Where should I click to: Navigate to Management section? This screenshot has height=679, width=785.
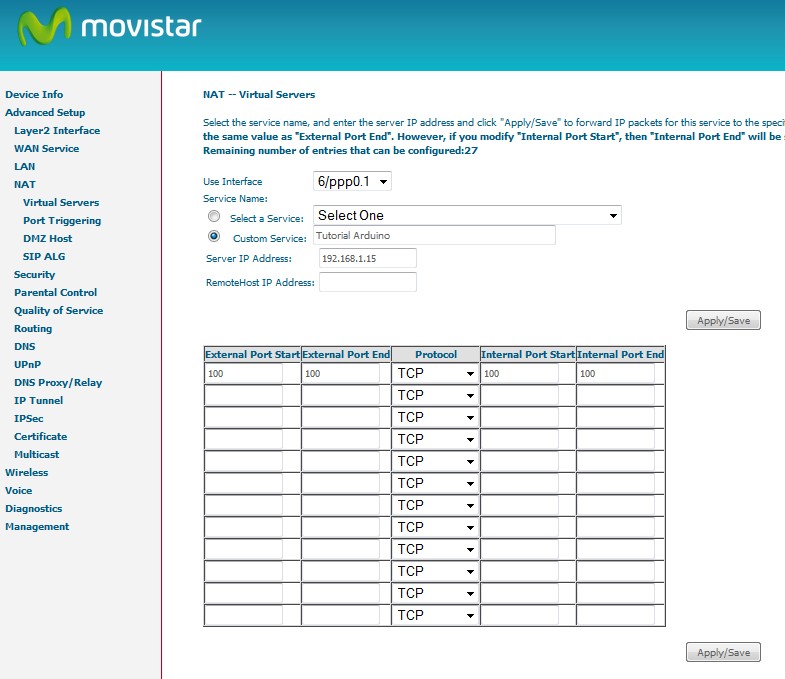coord(37,527)
